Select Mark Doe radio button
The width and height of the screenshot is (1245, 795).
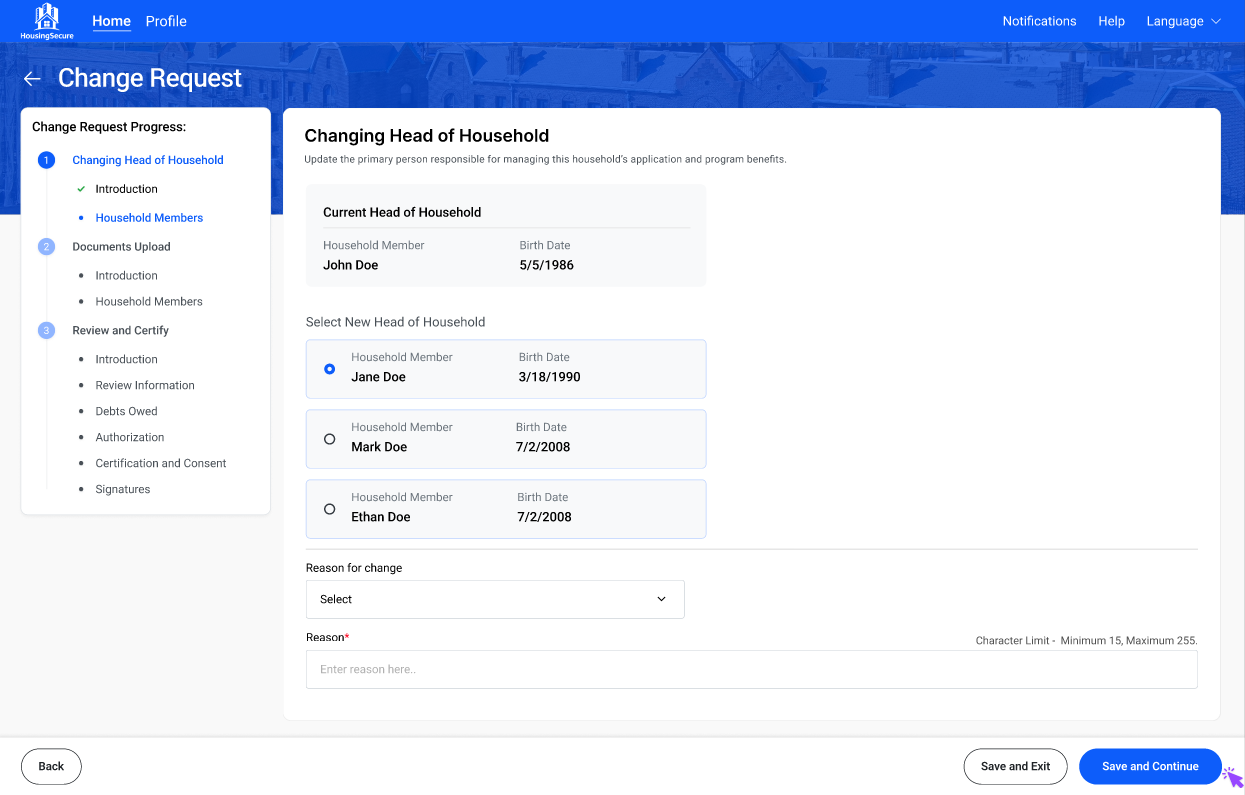[x=330, y=439]
